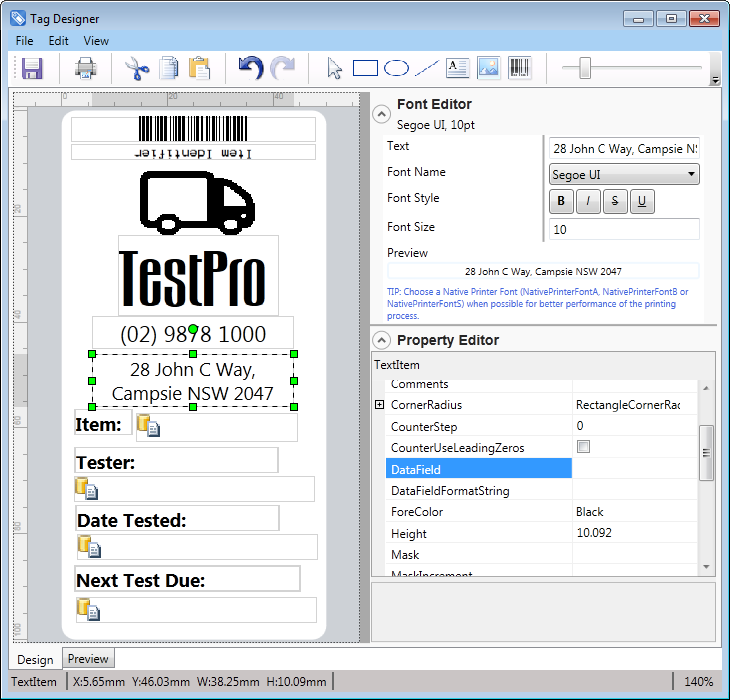Select the Ellipse shape tool
Viewport: 730px width, 700px height.
pyautogui.click(x=397, y=68)
